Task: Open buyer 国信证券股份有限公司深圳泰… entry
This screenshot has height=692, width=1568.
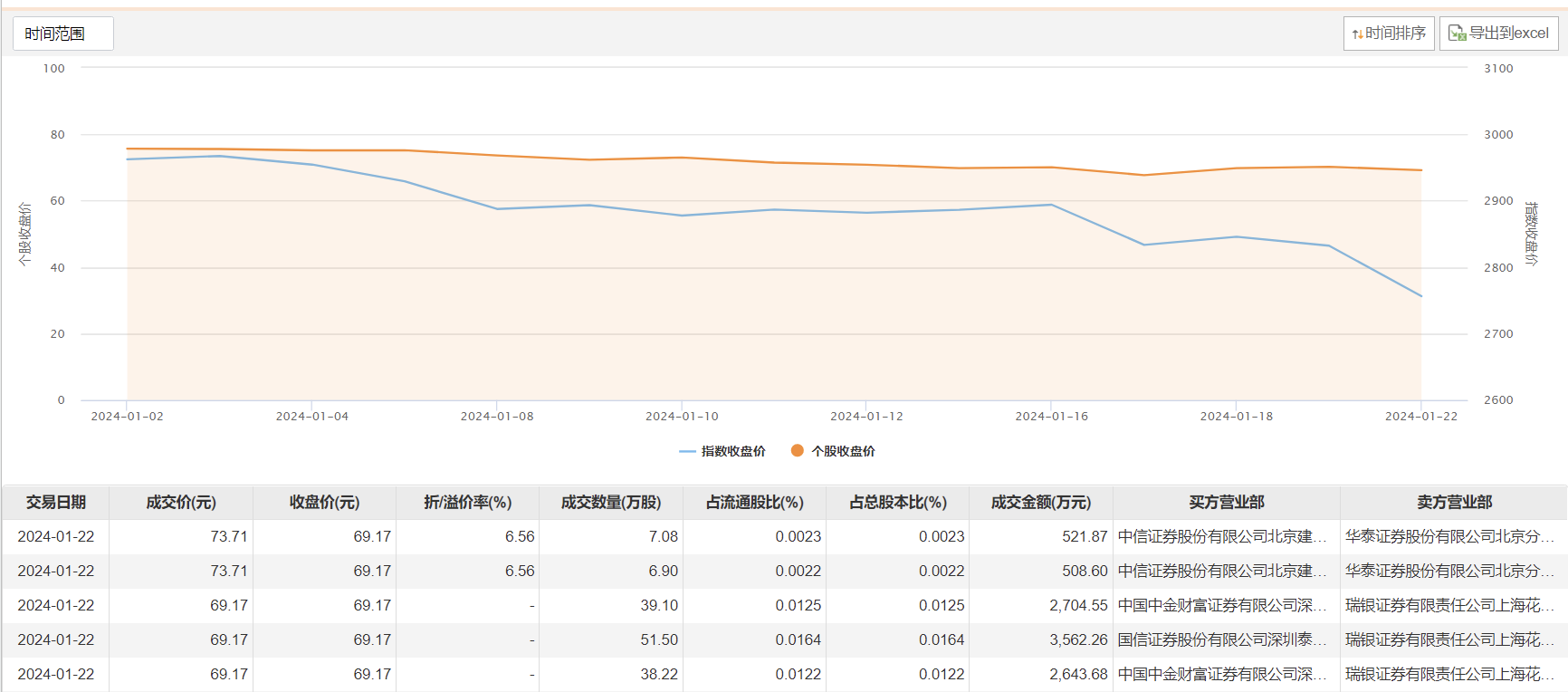Action: tap(1222, 639)
